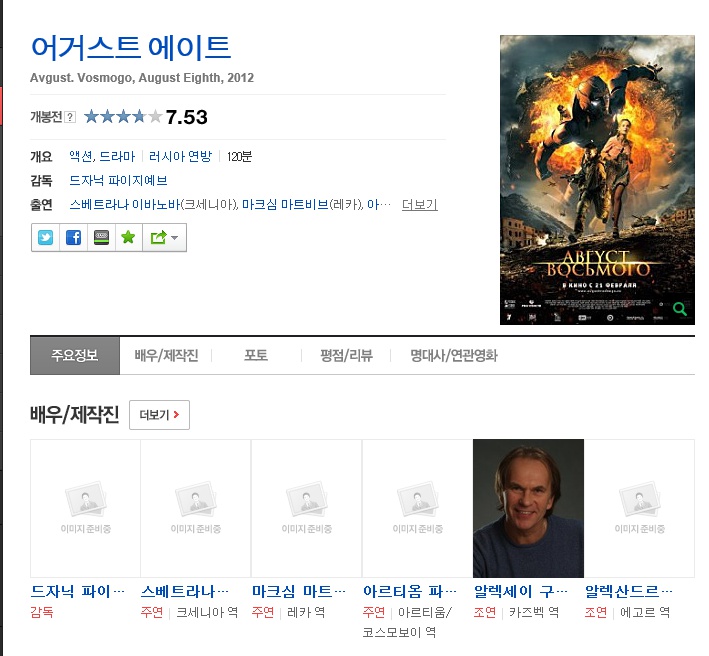709x656 pixels.
Task: Click the star rating display
Action: click(x=122, y=117)
